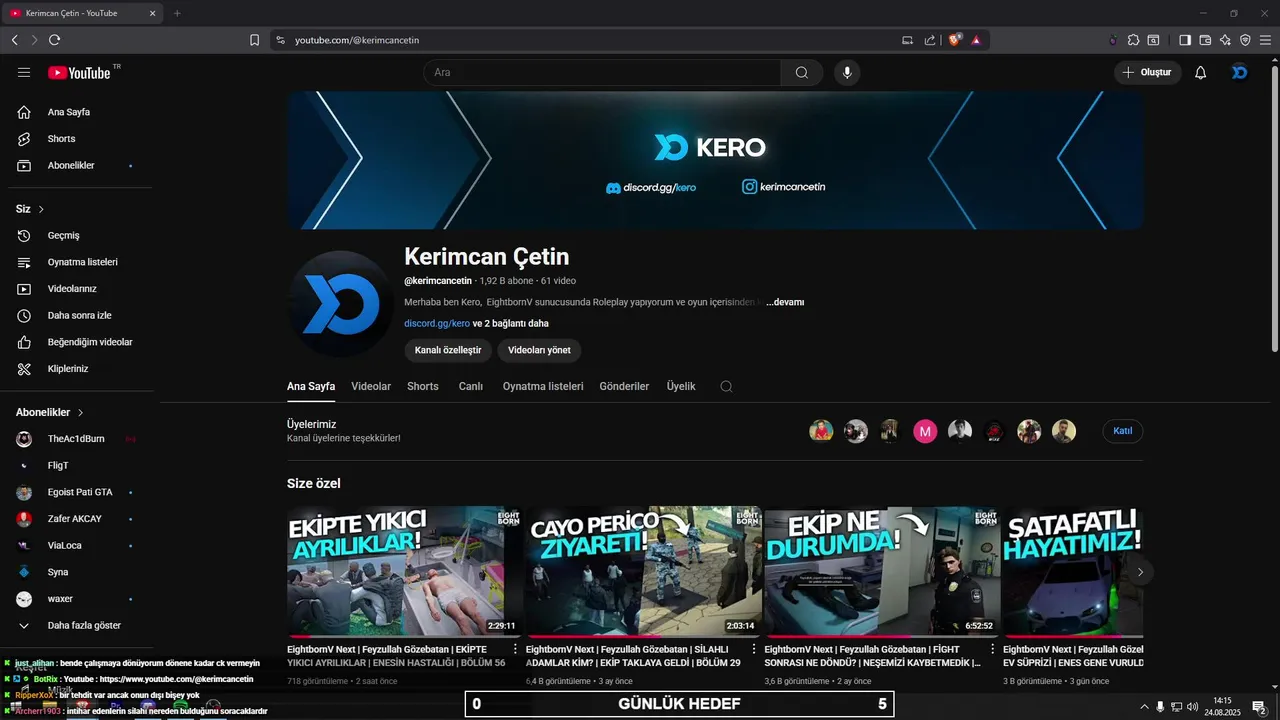
Task: Open ŞATAFATLI HAYATIMIZ video thumbnail
Action: point(1073,571)
